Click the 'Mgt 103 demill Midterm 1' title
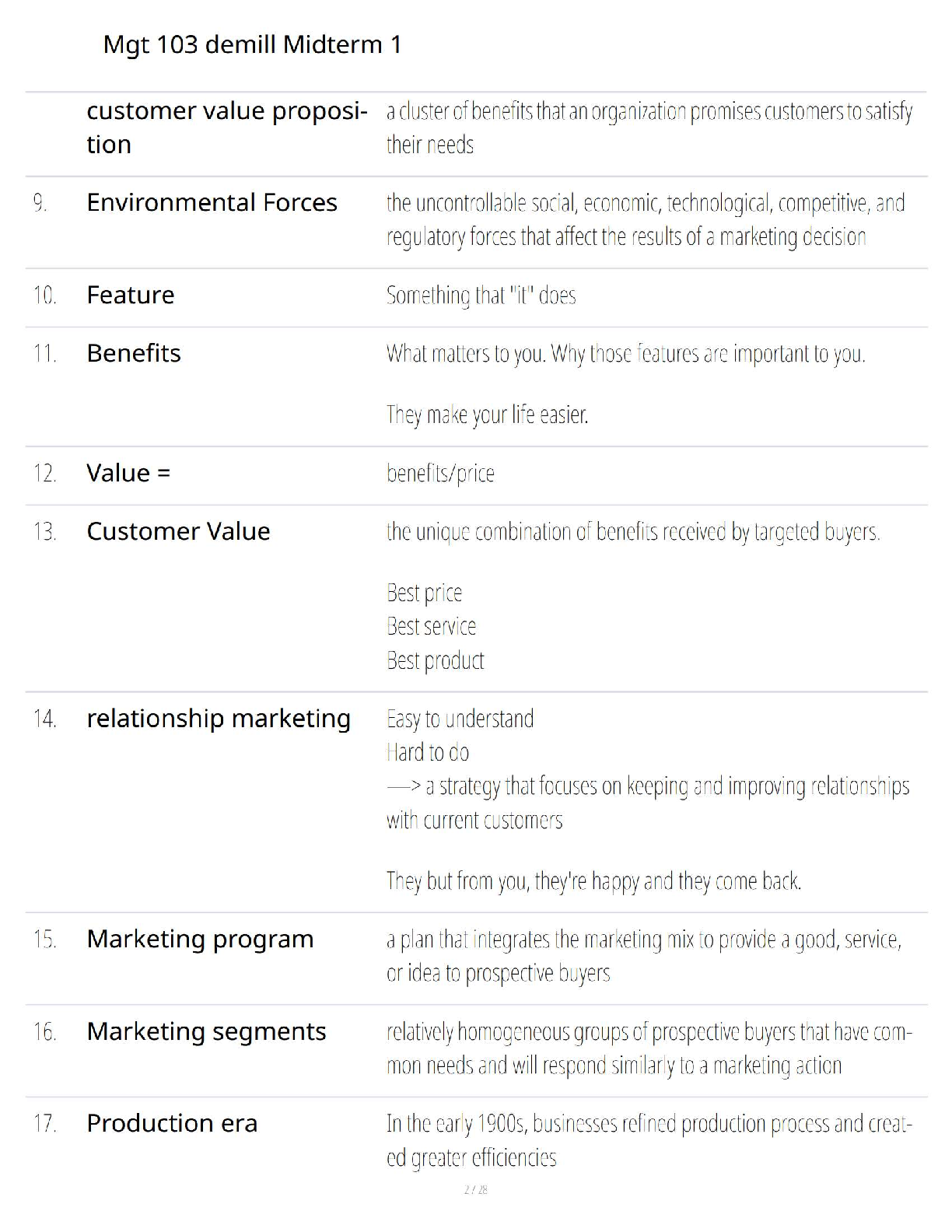Image resolution: width=952 pixels, height=1232 pixels. (252, 45)
